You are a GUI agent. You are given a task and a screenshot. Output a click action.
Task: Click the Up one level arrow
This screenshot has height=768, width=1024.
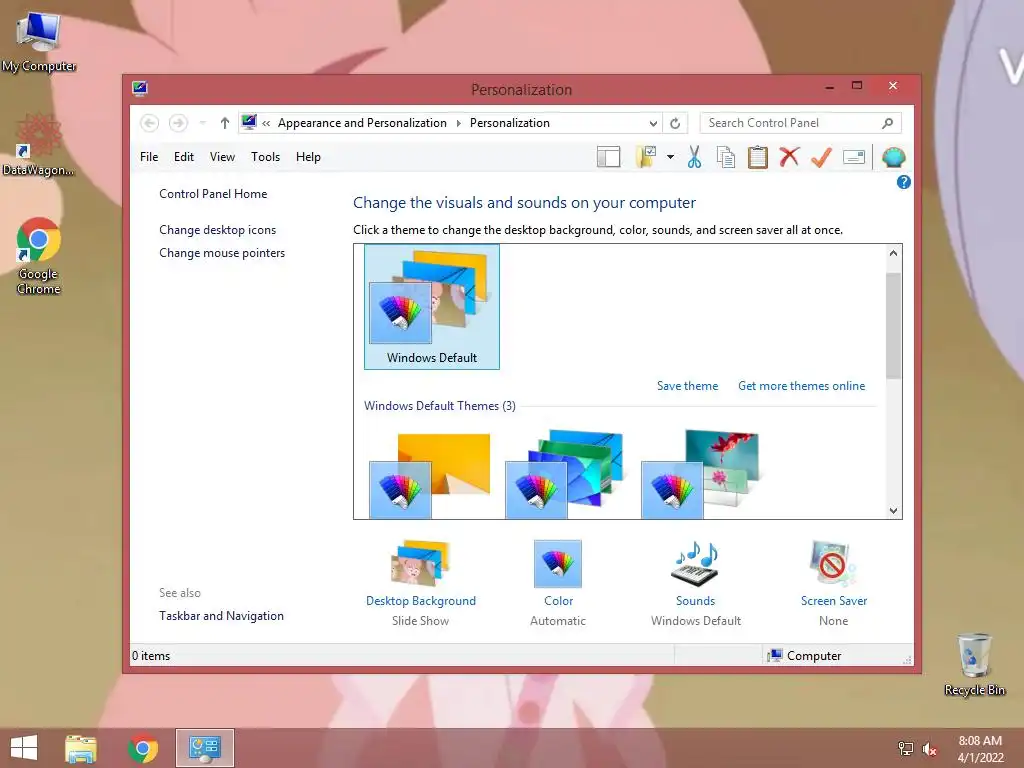[x=225, y=123]
